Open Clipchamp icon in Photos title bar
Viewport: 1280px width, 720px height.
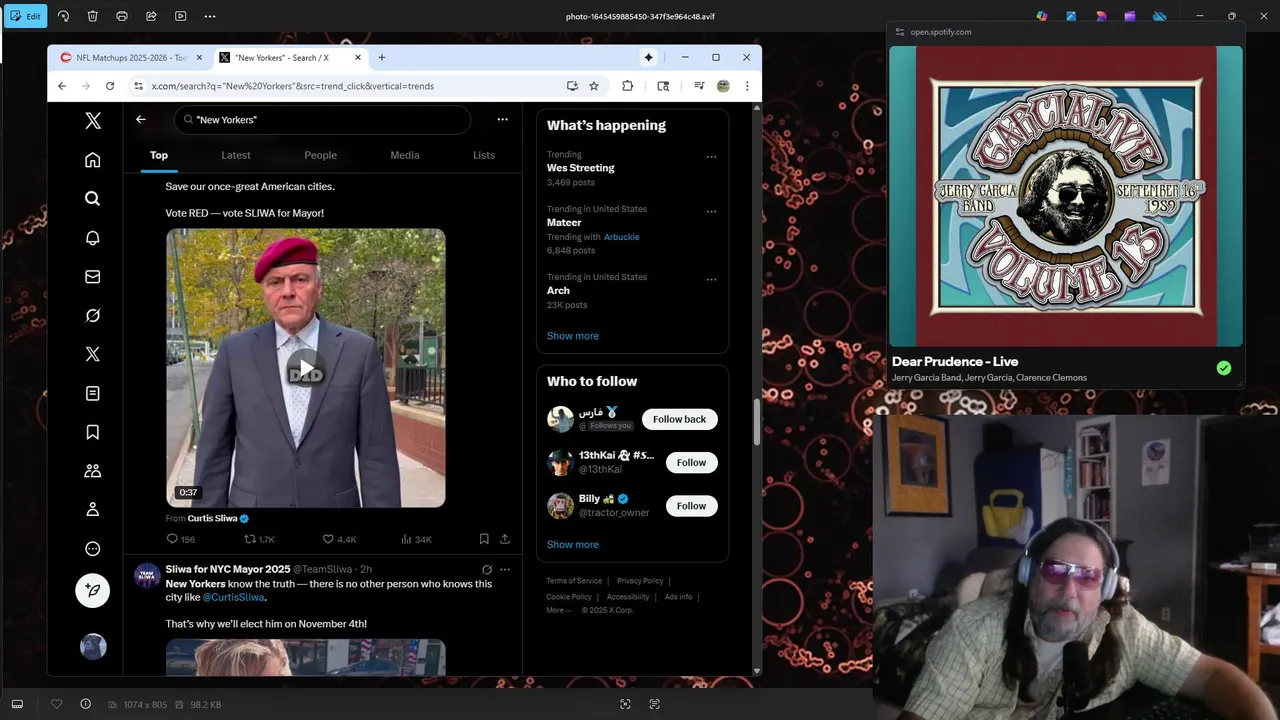[1130, 16]
